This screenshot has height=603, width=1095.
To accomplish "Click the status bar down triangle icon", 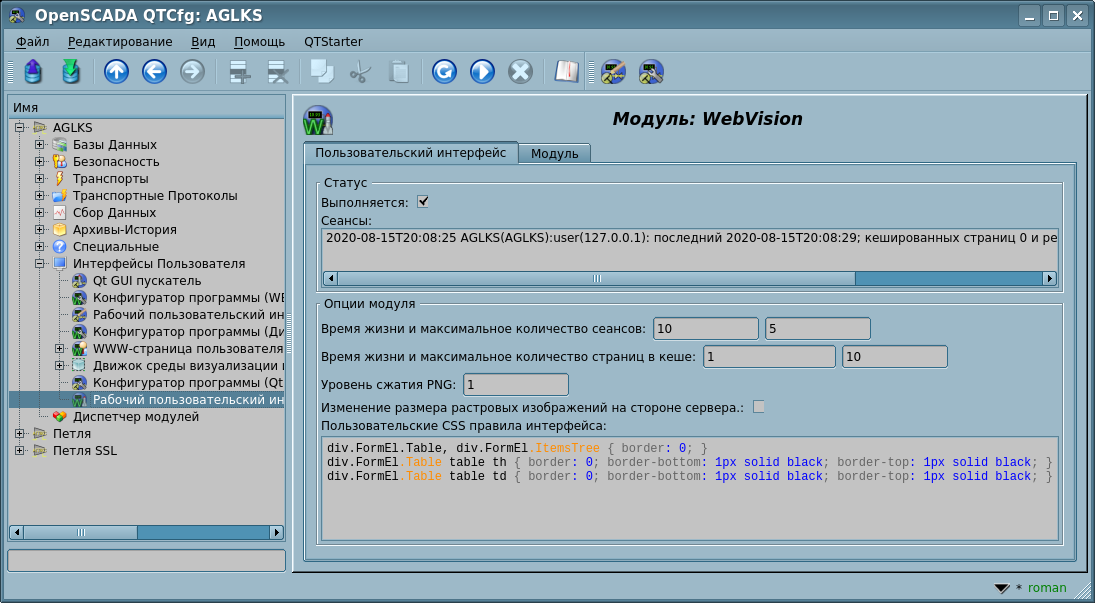I will click(1002, 588).
